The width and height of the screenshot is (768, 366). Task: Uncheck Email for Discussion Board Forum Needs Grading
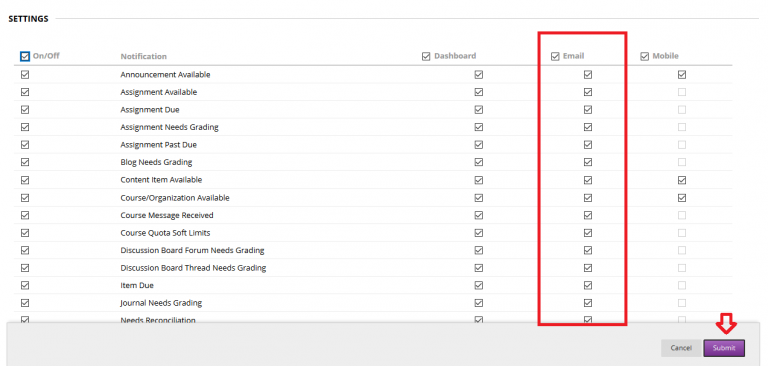click(x=588, y=250)
